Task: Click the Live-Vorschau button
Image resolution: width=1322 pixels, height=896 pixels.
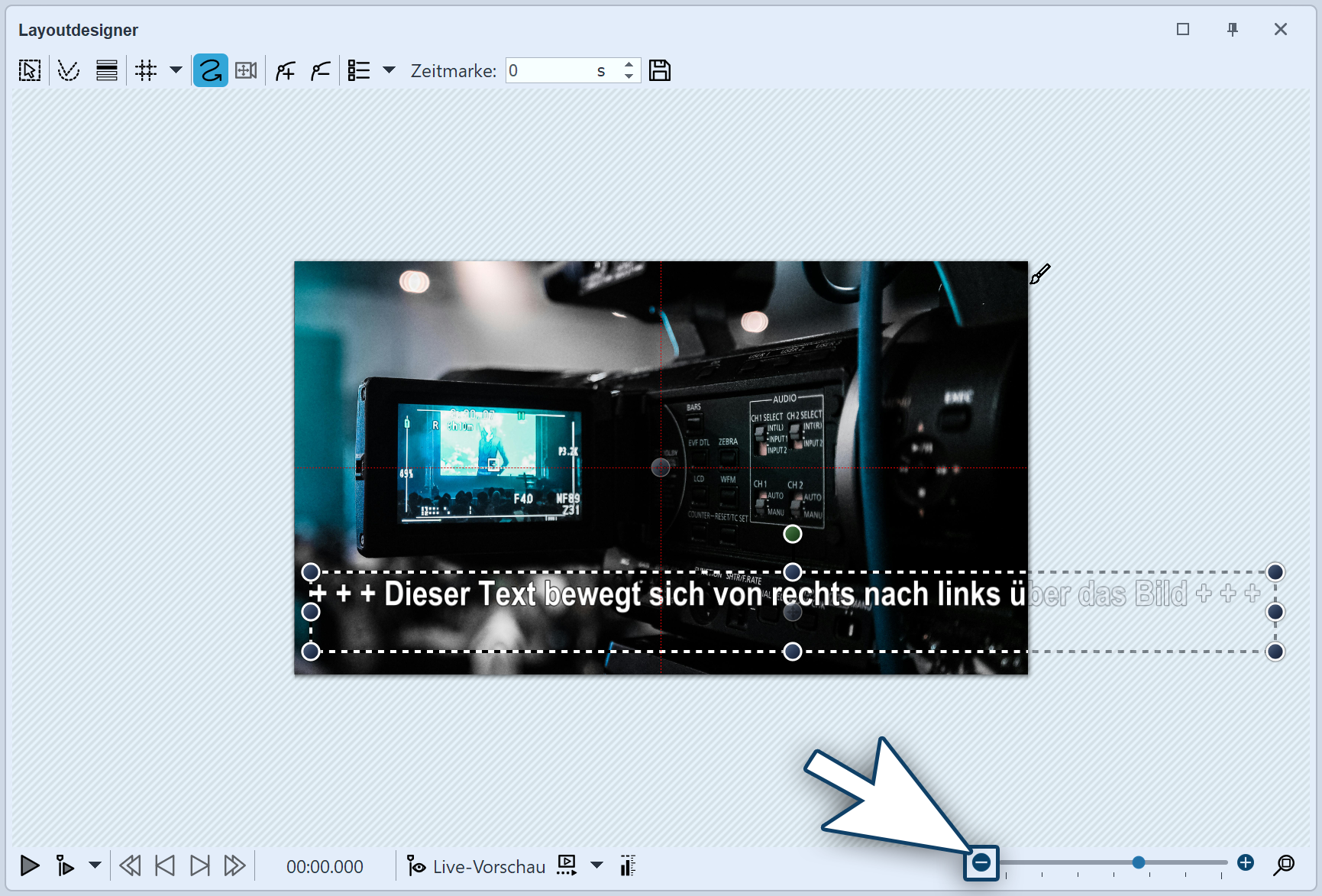Action: coord(477,866)
